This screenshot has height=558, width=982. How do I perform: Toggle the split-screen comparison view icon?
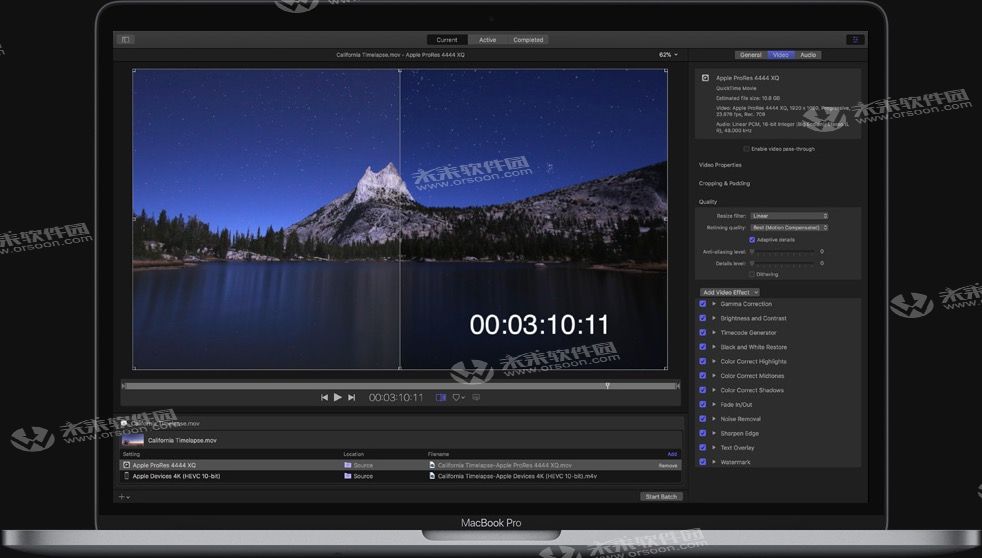pos(440,397)
